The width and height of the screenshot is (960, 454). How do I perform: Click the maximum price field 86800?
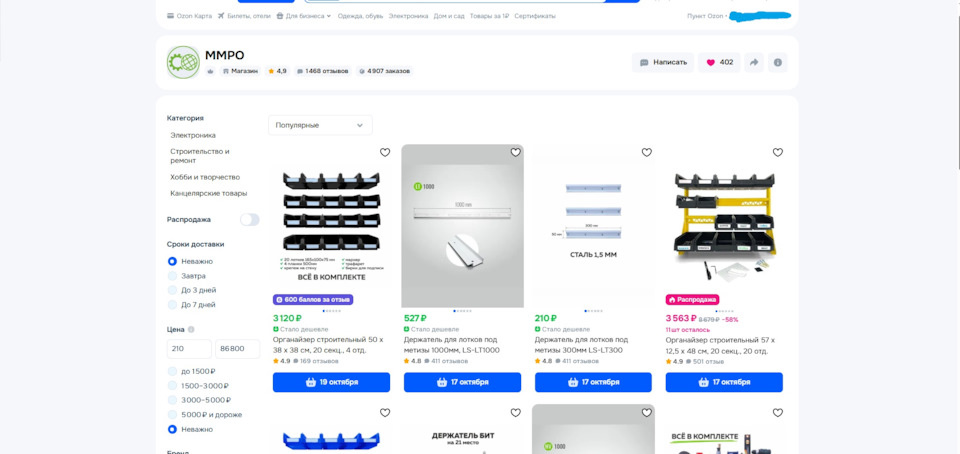coord(238,349)
